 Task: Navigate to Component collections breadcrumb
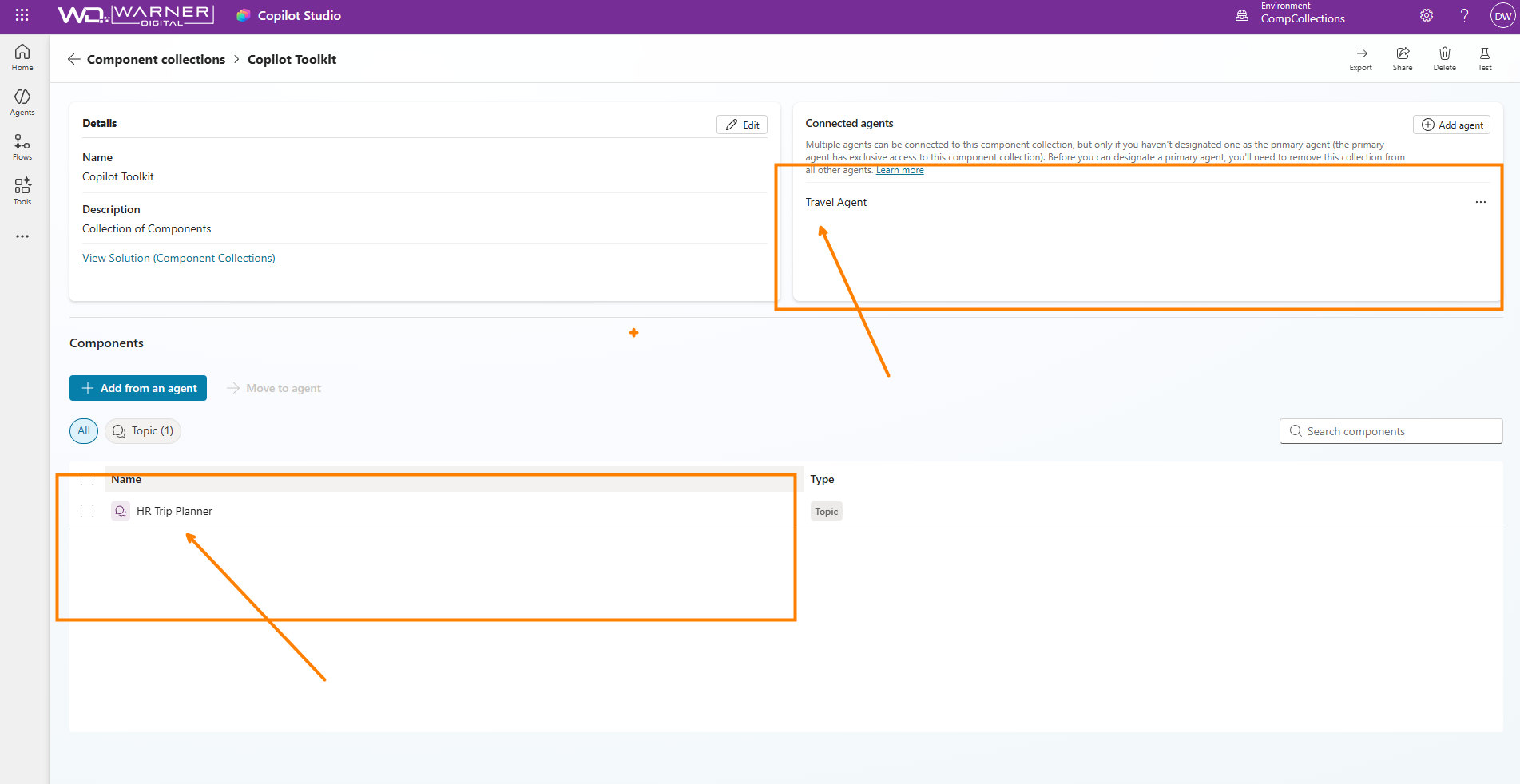[156, 59]
